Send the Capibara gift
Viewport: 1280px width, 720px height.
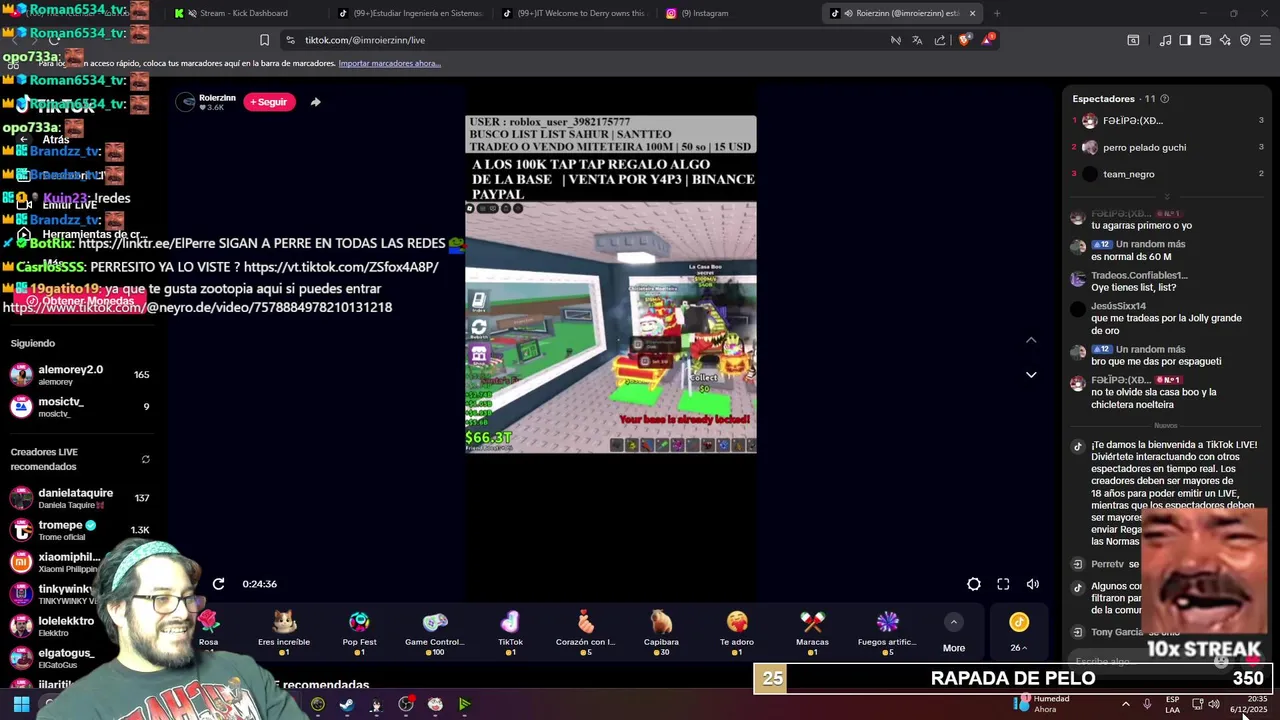click(x=661, y=632)
